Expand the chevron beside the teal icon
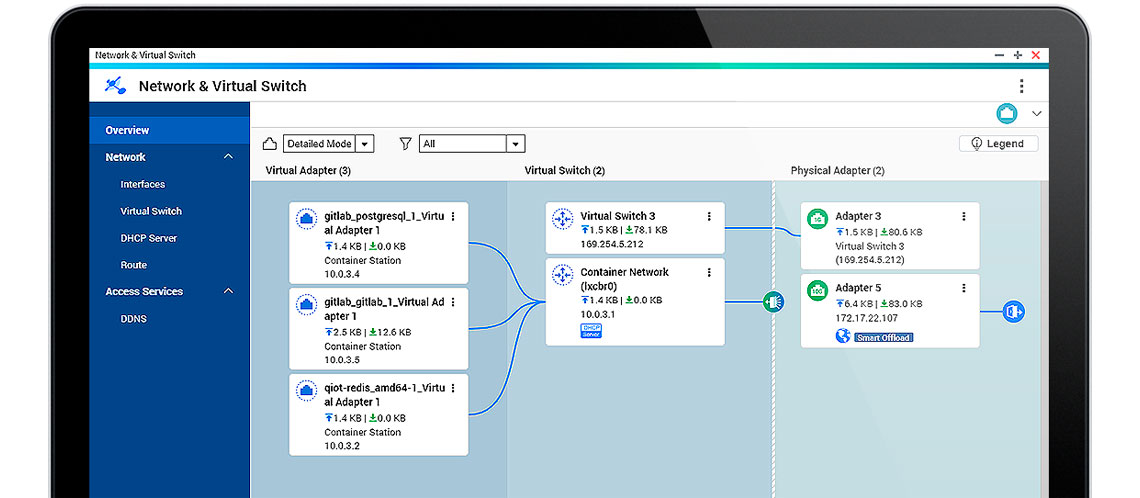 tap(1036, 114)
